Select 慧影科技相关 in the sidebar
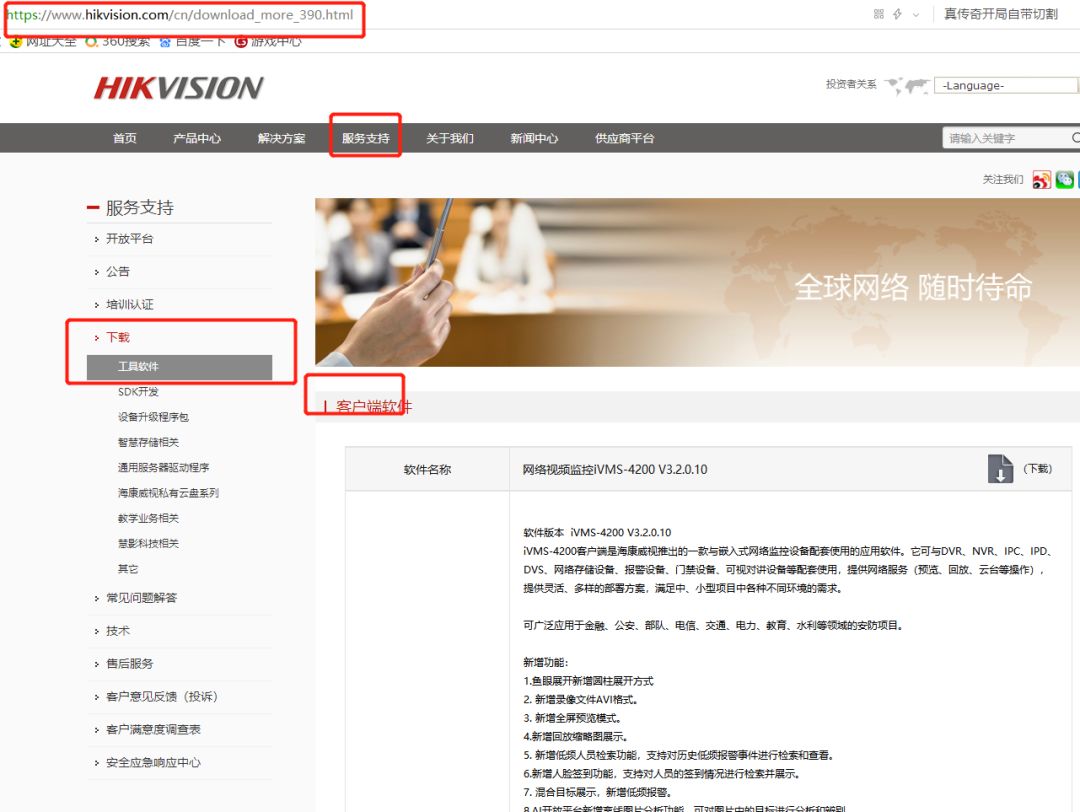Viewport: 1080px width, 812px height. click(x=148, y=543)
